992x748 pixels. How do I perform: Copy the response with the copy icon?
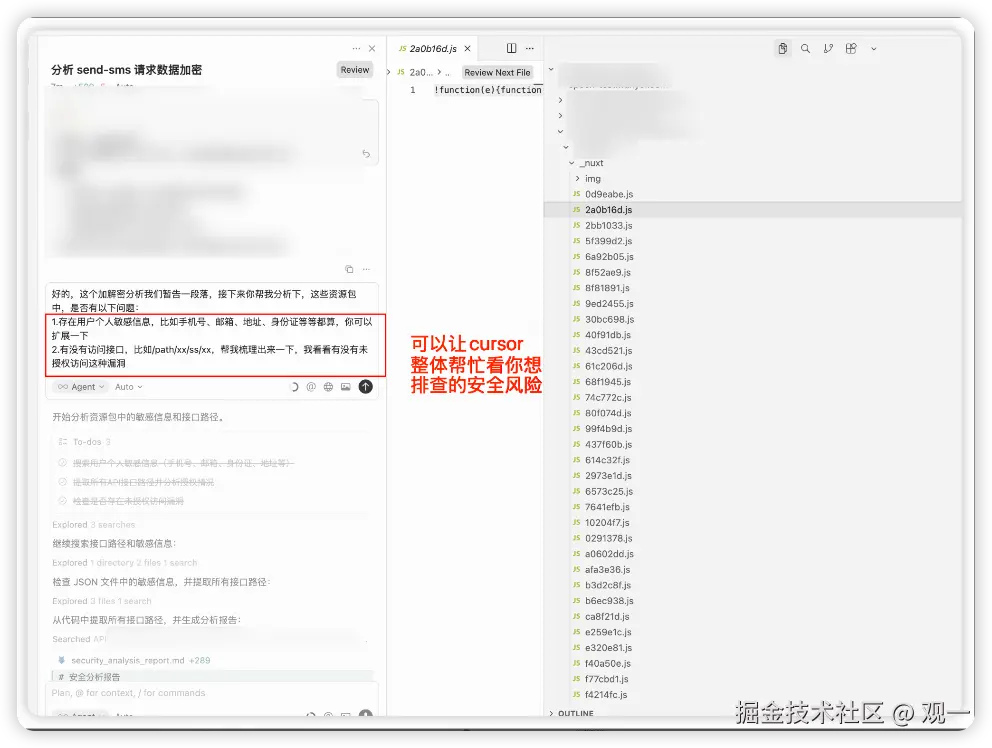tap(349, 270)
